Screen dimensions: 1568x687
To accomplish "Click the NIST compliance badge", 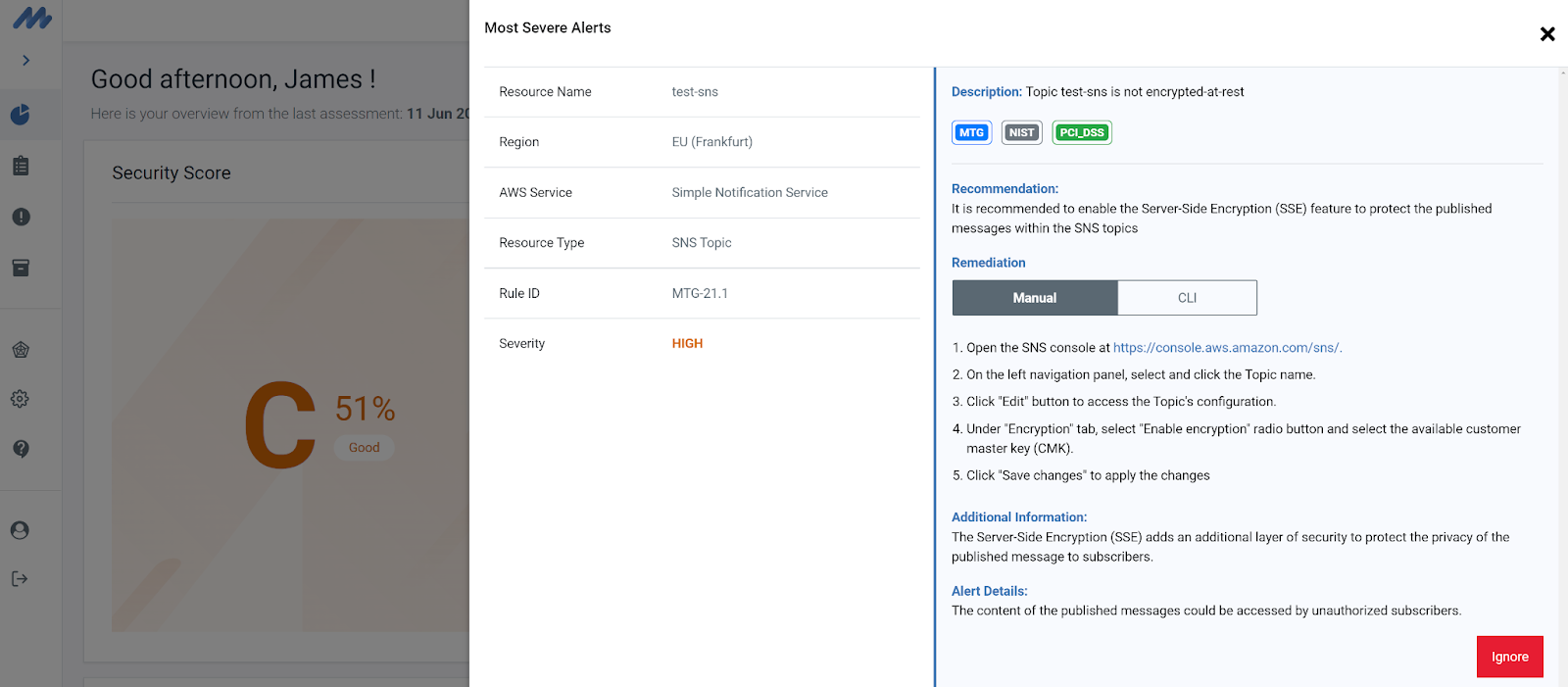I will [1021, 132].
